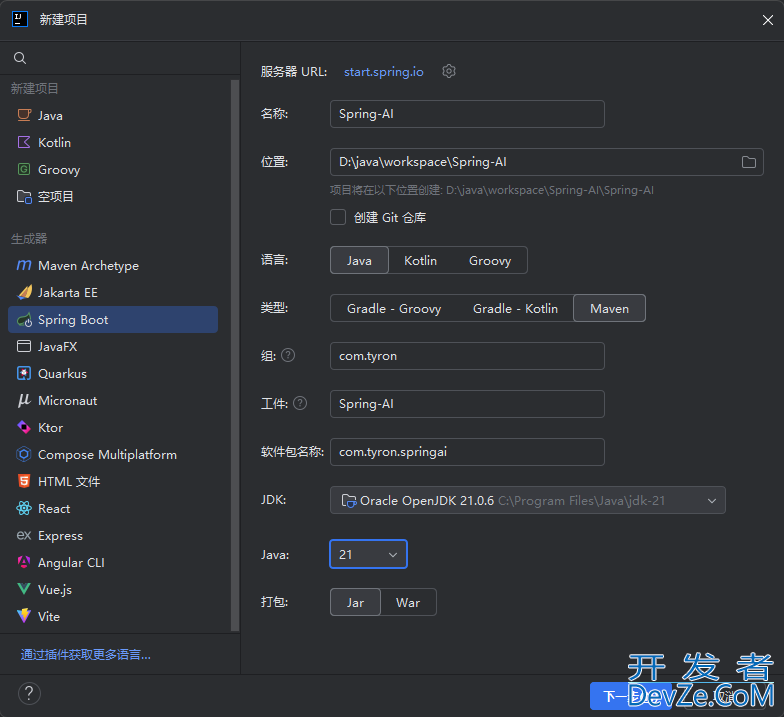Click the Spring Boot leaf icon
Image resolution: width=784 pixels, height=717 pixels.
(x=24, y=320)
